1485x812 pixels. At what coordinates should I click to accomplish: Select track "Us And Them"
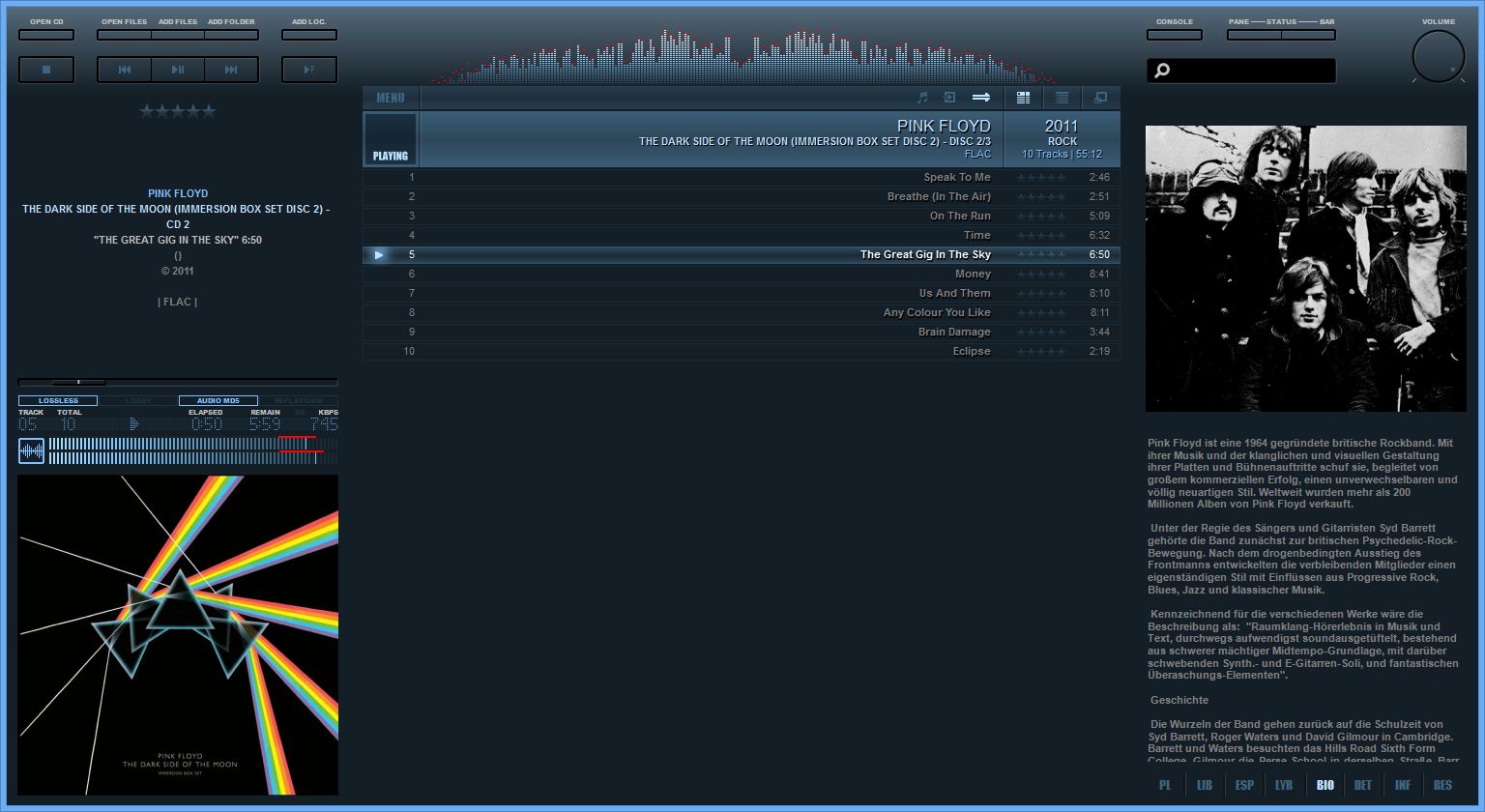click(742, 293)
